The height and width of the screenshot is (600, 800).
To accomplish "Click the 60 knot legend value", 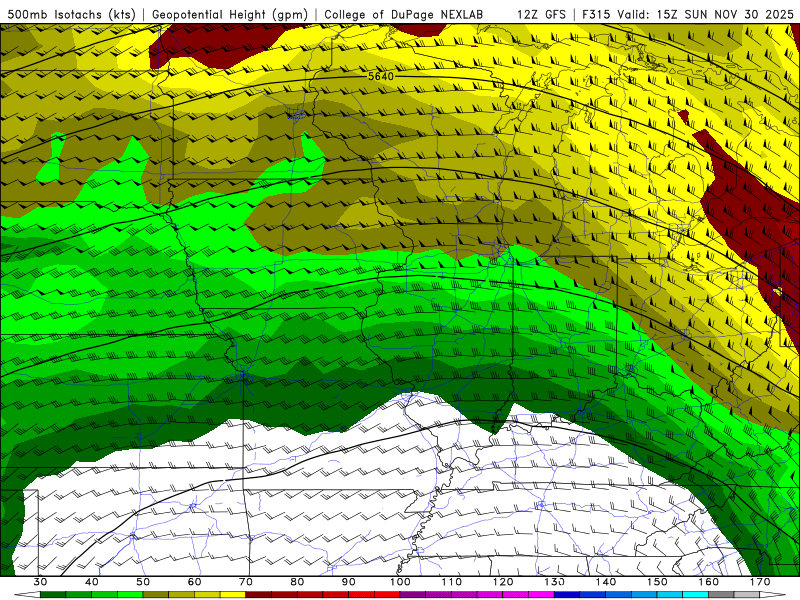I will pos(194,582).
